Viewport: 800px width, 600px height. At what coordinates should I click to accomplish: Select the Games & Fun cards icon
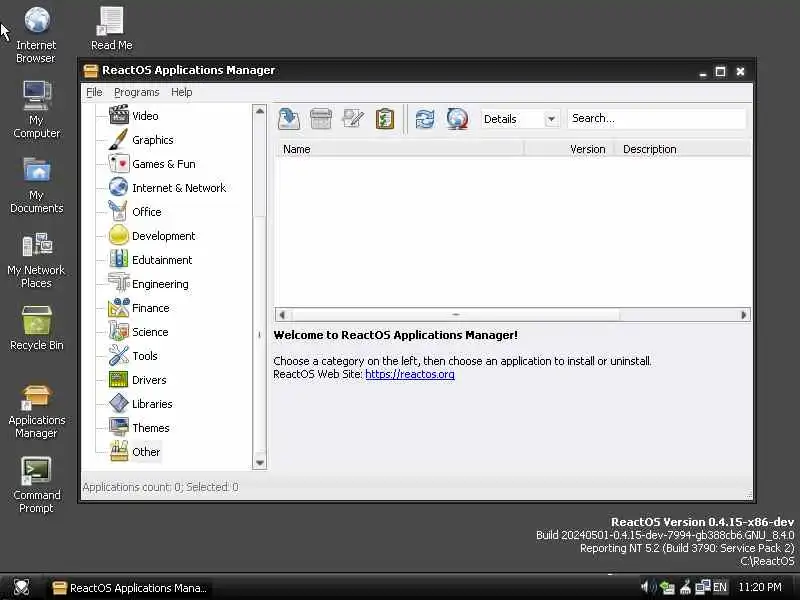tap(118, 163)
